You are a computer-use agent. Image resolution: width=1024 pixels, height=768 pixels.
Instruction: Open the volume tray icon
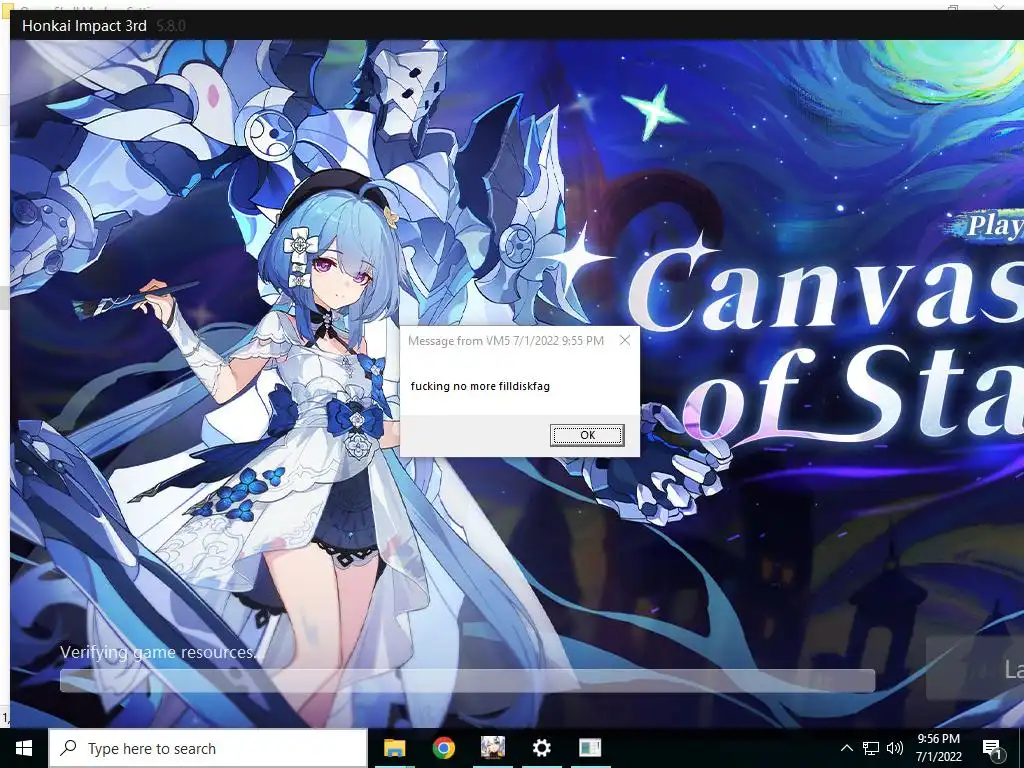click(x=895, y=748)
